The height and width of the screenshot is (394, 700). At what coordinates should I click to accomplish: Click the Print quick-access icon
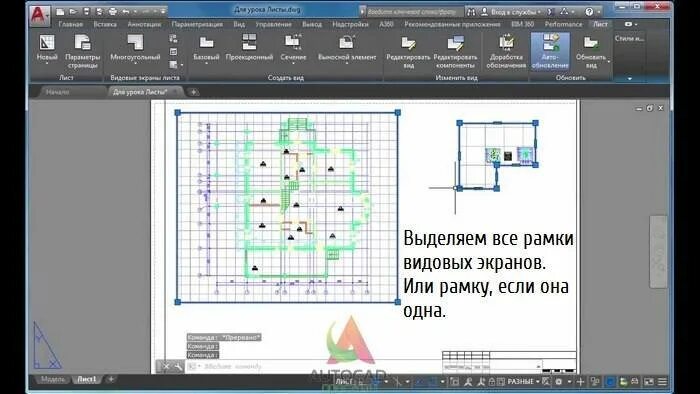point(113,11)
